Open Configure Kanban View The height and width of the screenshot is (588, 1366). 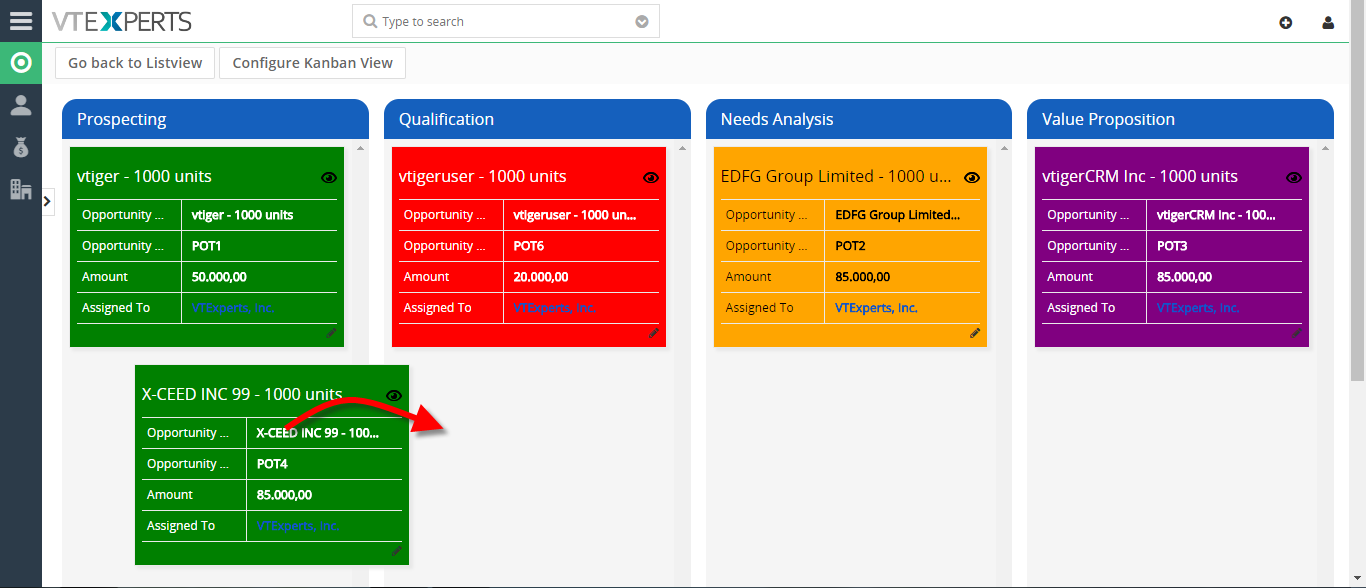click(x=312, y=62)
